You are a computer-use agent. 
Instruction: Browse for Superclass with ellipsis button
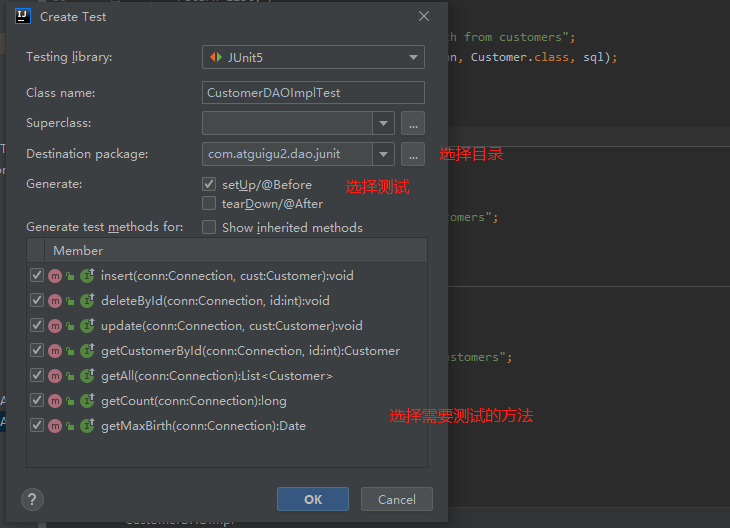(x=413, y=123)
